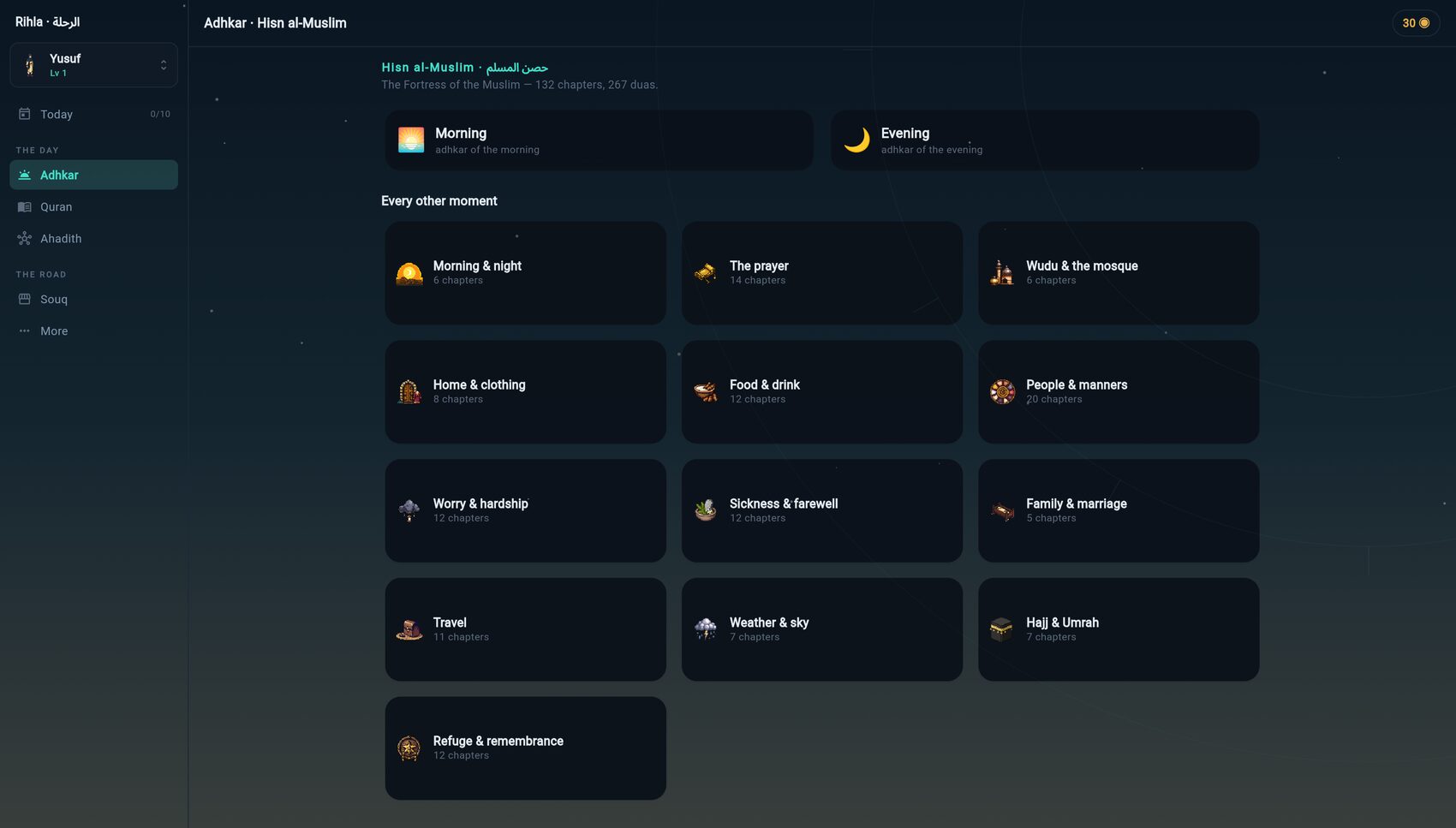Select Adhkar in the sidebar
The image size is (1456, 828).
click(x=94, y=175)
